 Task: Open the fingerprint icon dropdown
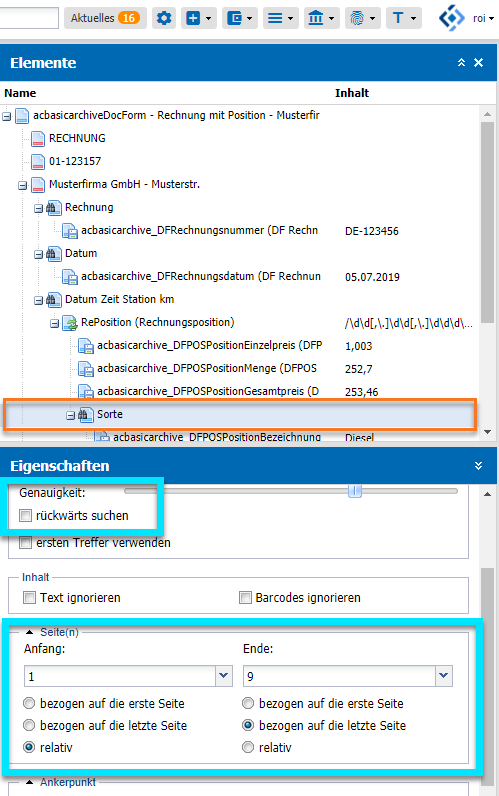point(362,18)
